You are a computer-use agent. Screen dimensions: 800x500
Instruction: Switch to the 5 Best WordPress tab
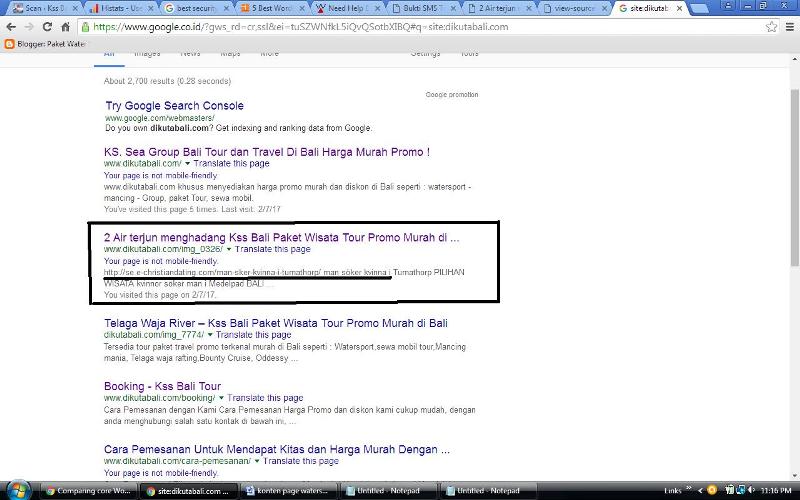pos(271,8)
